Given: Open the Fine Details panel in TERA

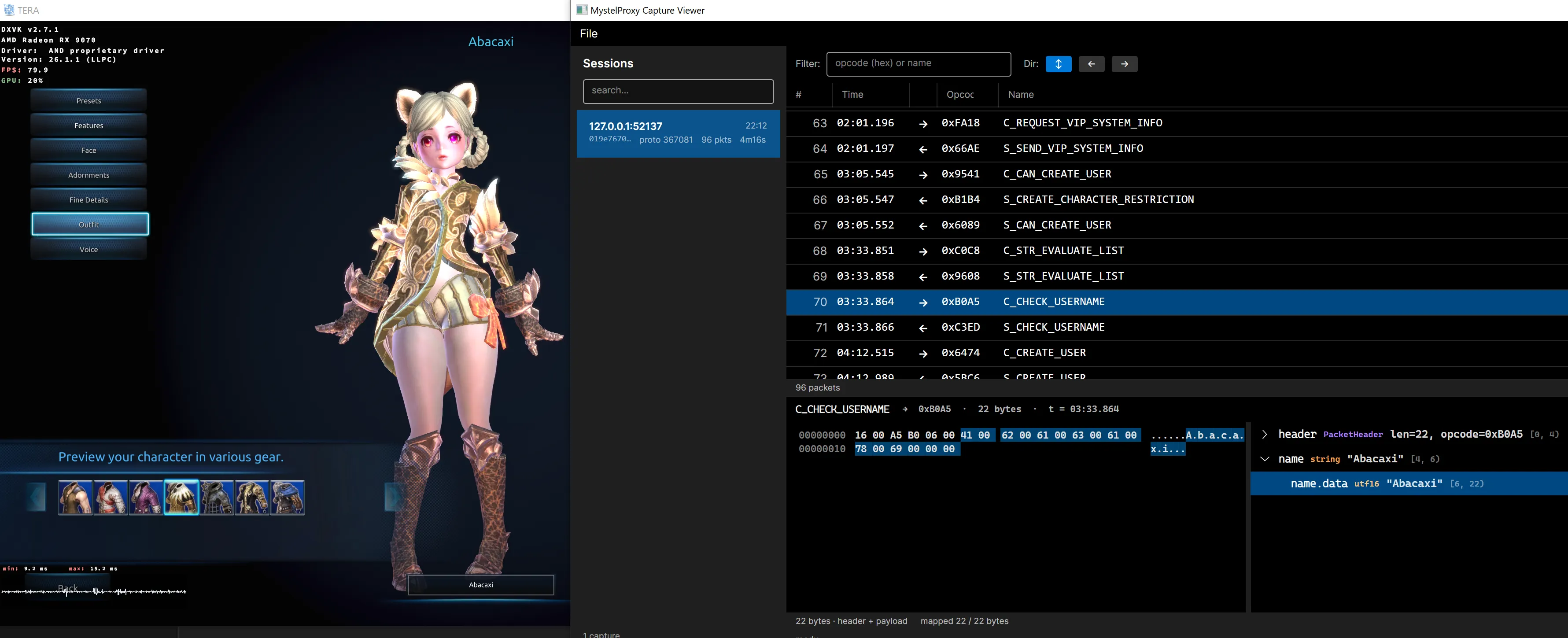Looking at the screenshot, I should click(89, 200).
